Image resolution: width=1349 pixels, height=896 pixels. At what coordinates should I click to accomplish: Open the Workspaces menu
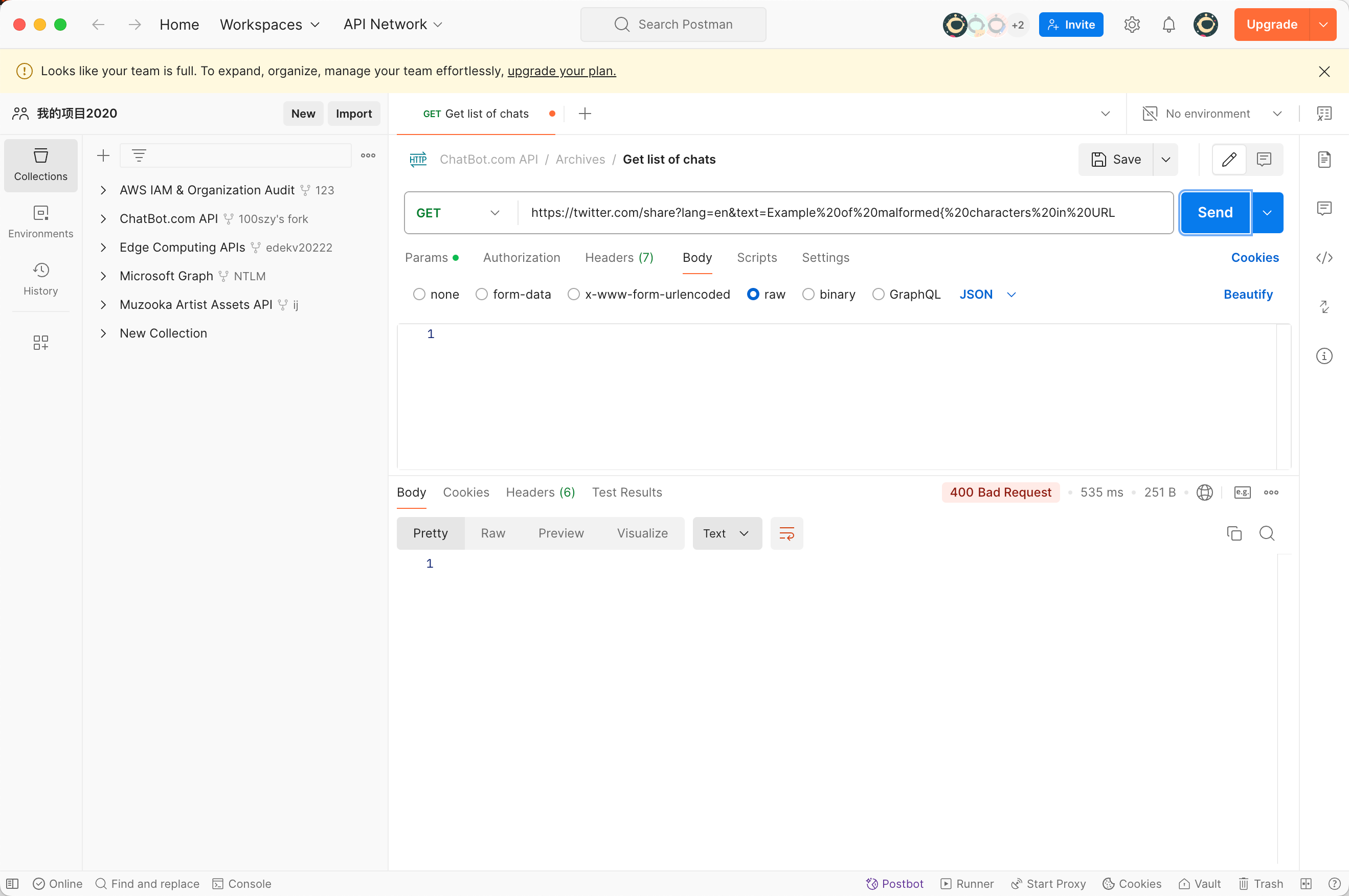click(x=269, y=25)
